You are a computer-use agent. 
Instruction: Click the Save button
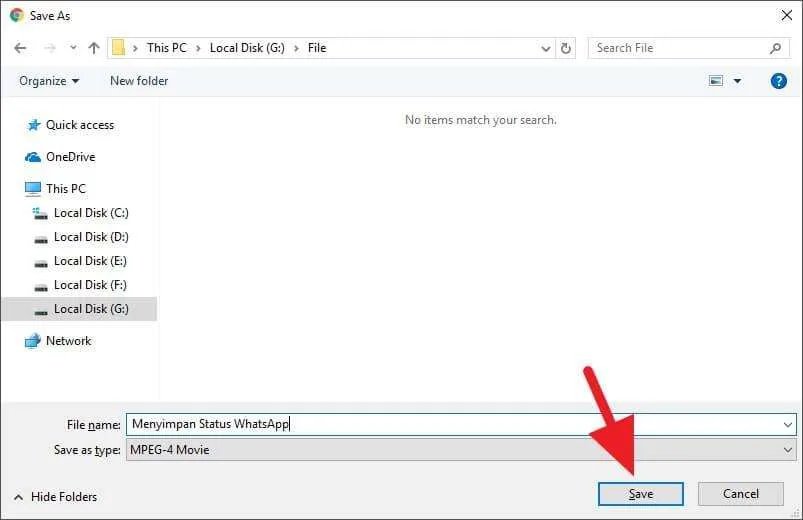tap(641, 494)
